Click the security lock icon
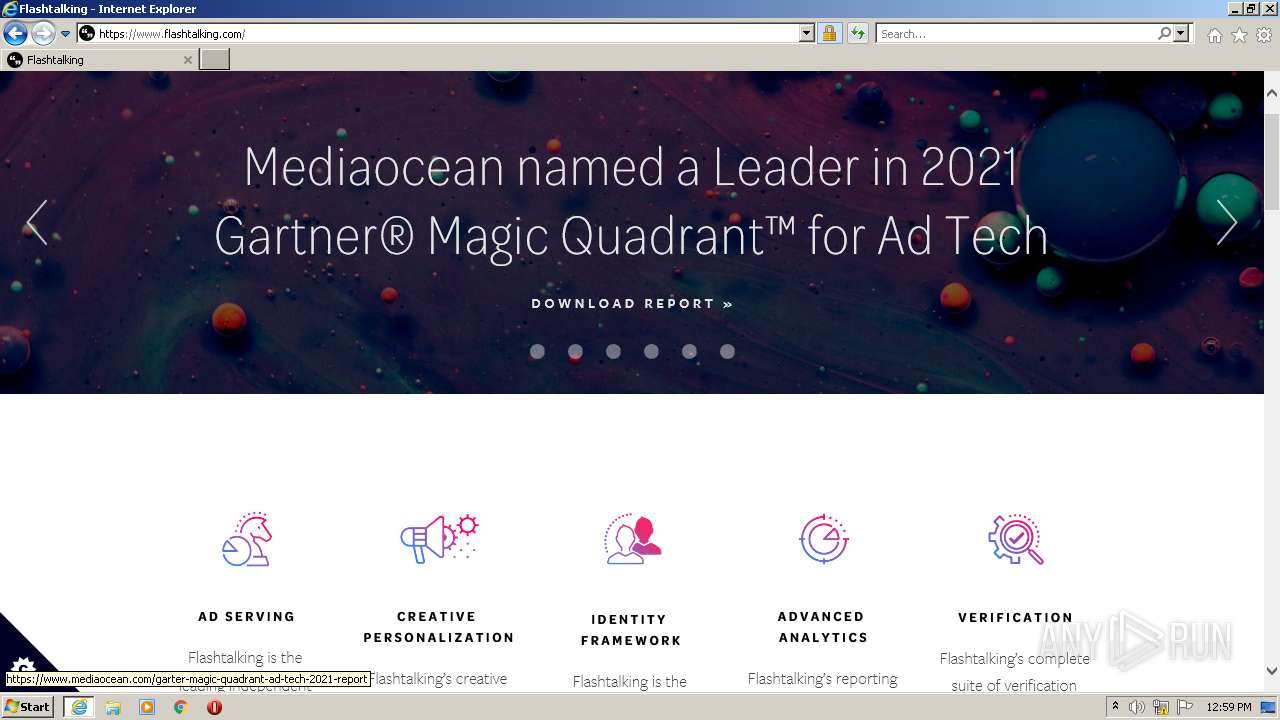The height and width of the screenshot is (720, 1280). pos(829,34)
